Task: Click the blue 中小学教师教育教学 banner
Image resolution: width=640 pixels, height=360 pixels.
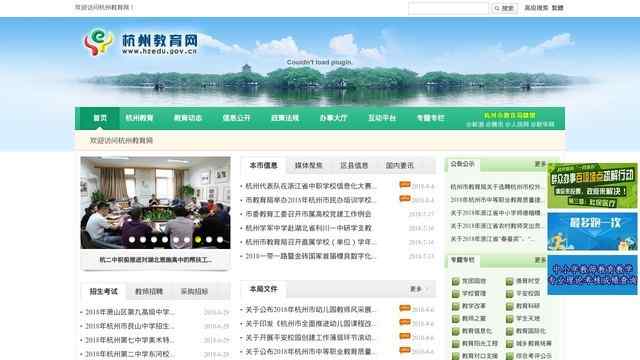Action: [x=592, y=275]
